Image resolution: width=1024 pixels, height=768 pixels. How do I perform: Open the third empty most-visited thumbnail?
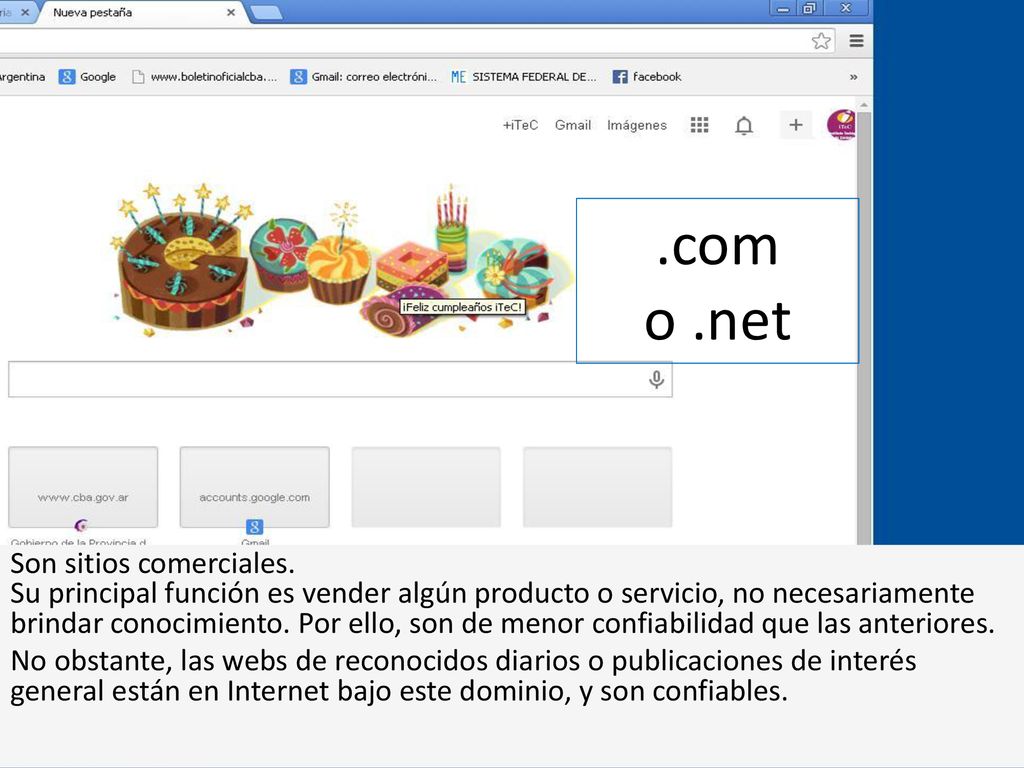coord(426,487)
